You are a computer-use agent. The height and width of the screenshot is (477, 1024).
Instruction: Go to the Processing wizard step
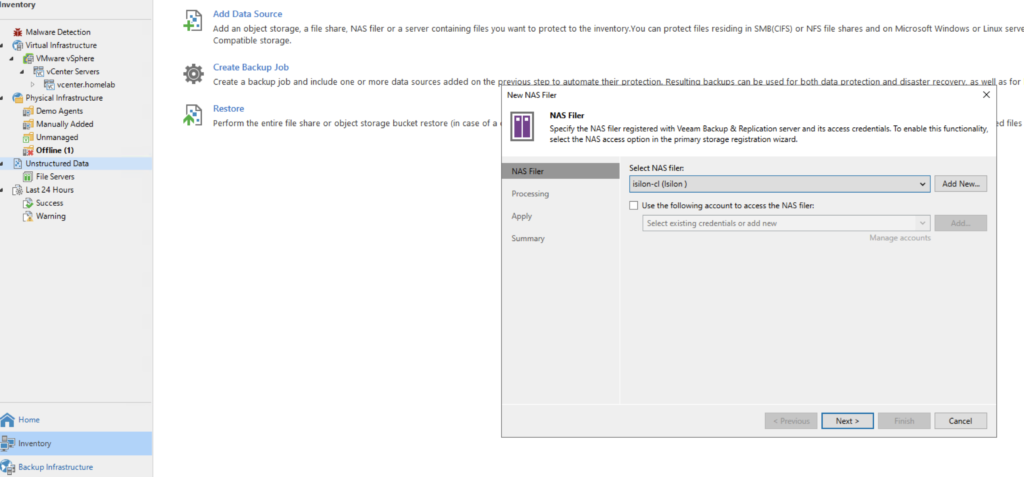coord(530,194)
